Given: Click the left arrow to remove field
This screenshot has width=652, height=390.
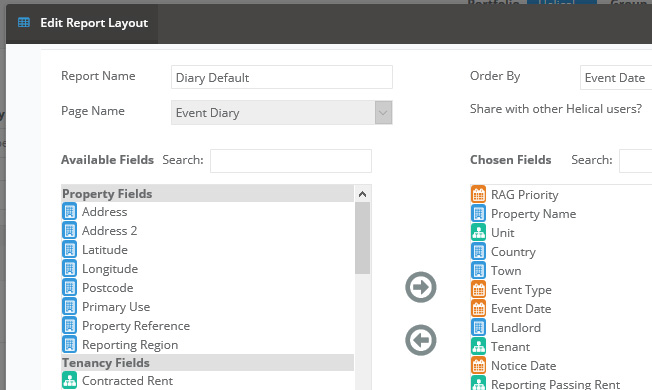Looking at the screenshot, I should [x=421, y=340].
